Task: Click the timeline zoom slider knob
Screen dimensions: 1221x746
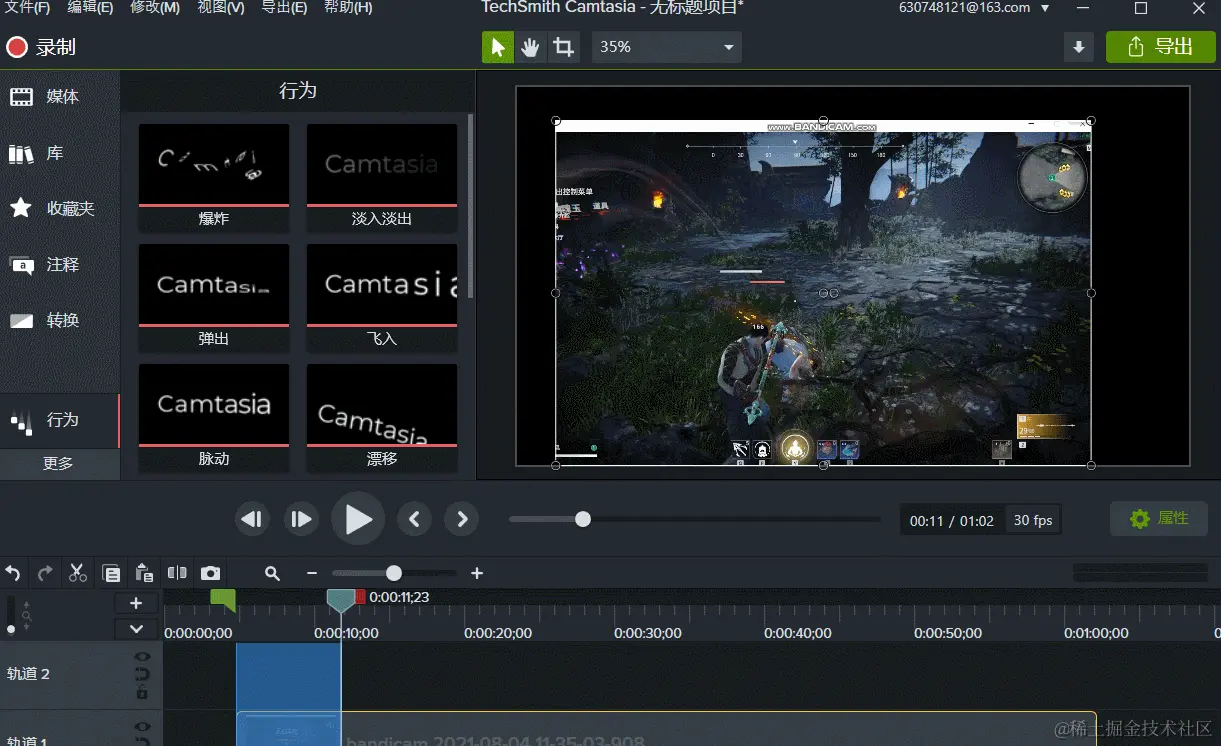Action: coord(394,573)
